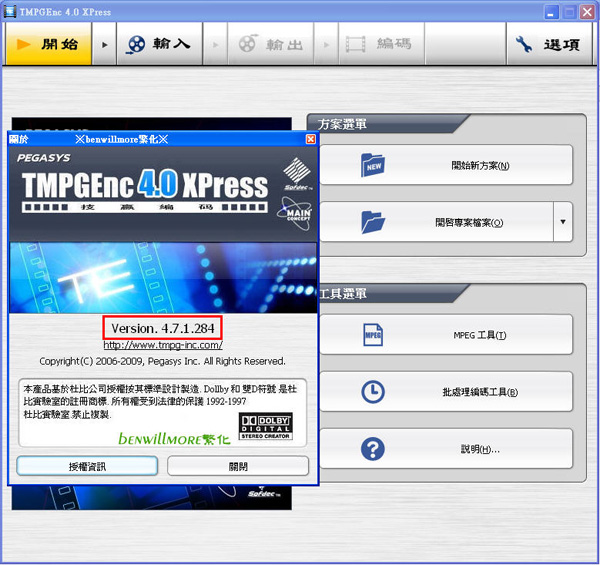This screenshot has height=565, width=600.
Task: Expand the dropdown arrow beside 開啟專案檔案
Action: pos(563,222)
